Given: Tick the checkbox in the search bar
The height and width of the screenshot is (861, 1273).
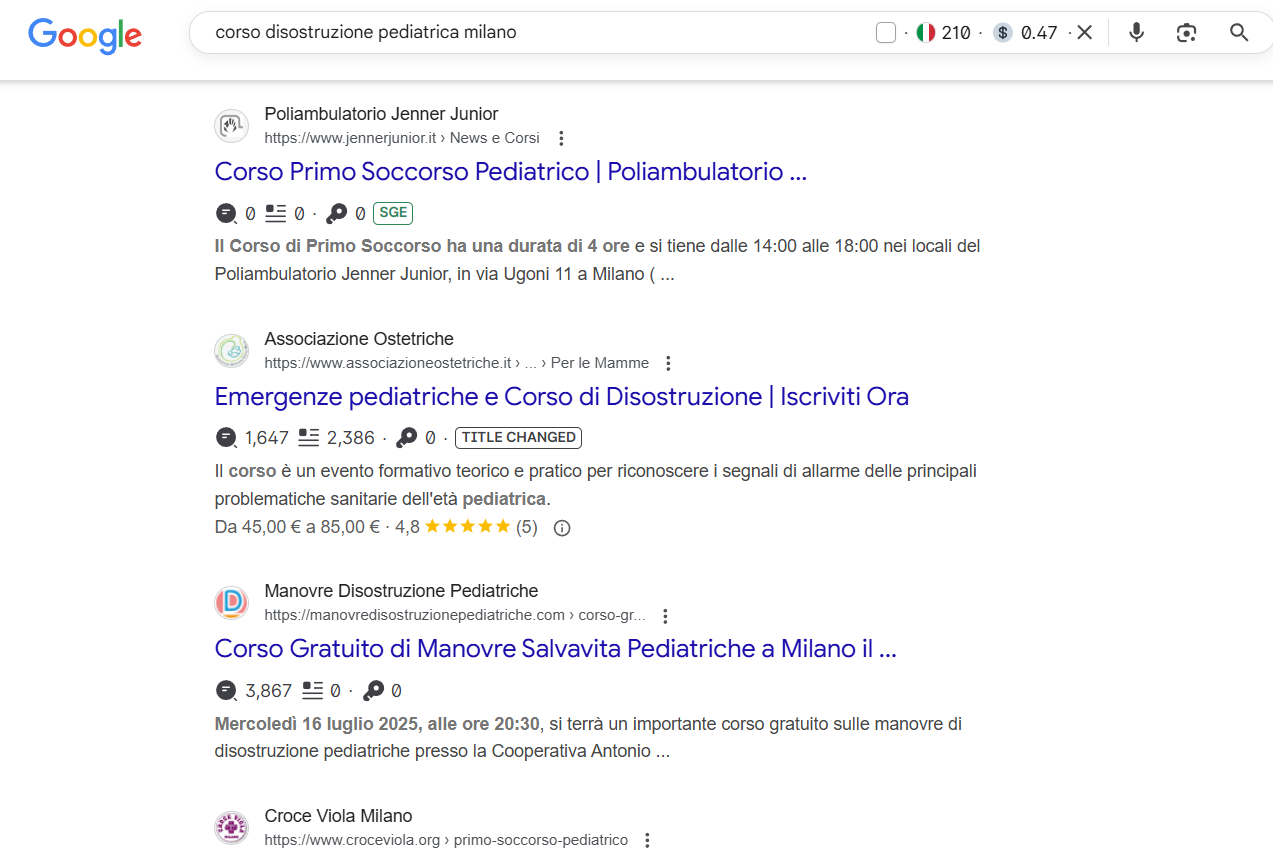Looking at the screenshot, I should (885, 33).
